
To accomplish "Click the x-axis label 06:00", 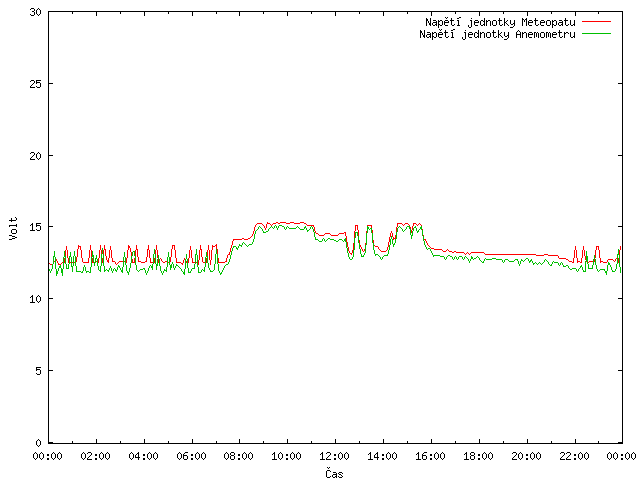I will coord(191,456).
